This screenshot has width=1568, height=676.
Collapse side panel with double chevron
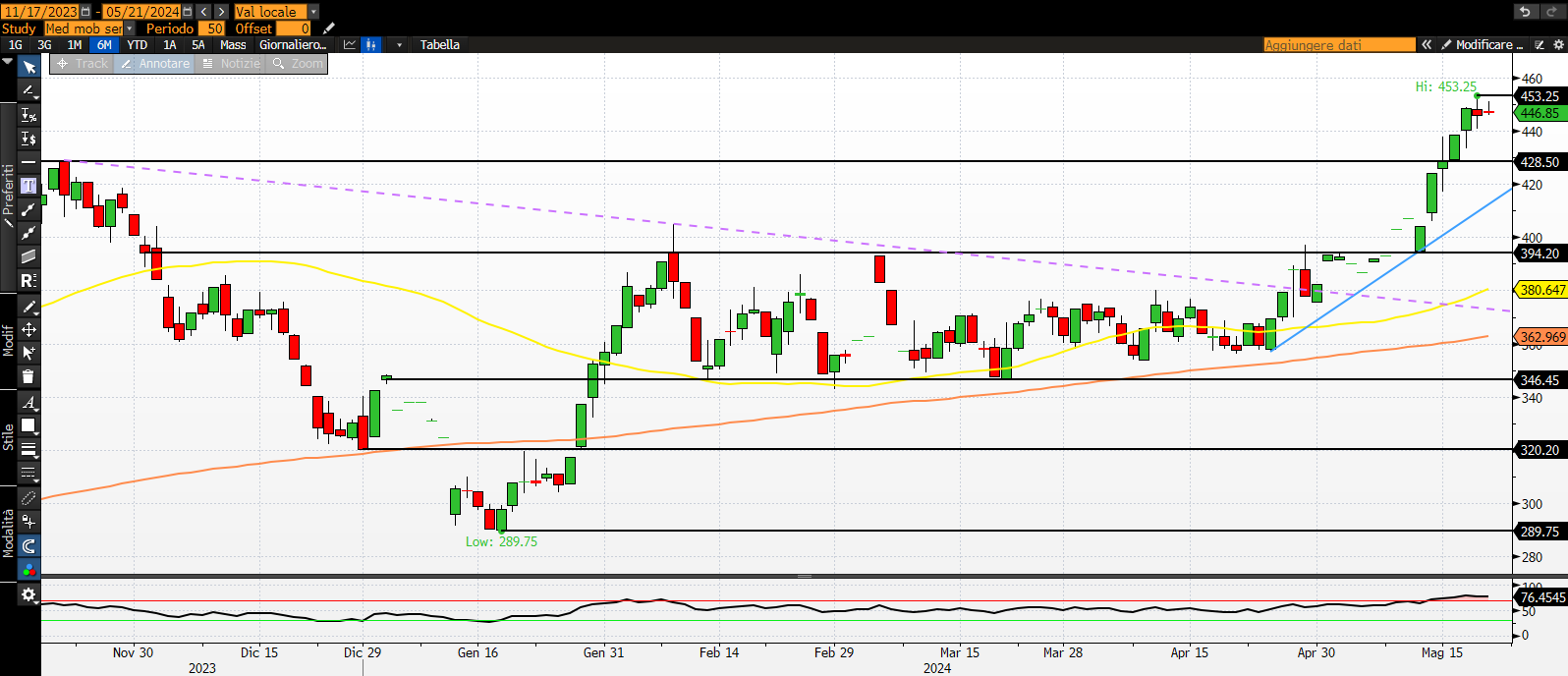click(1427, 44)
